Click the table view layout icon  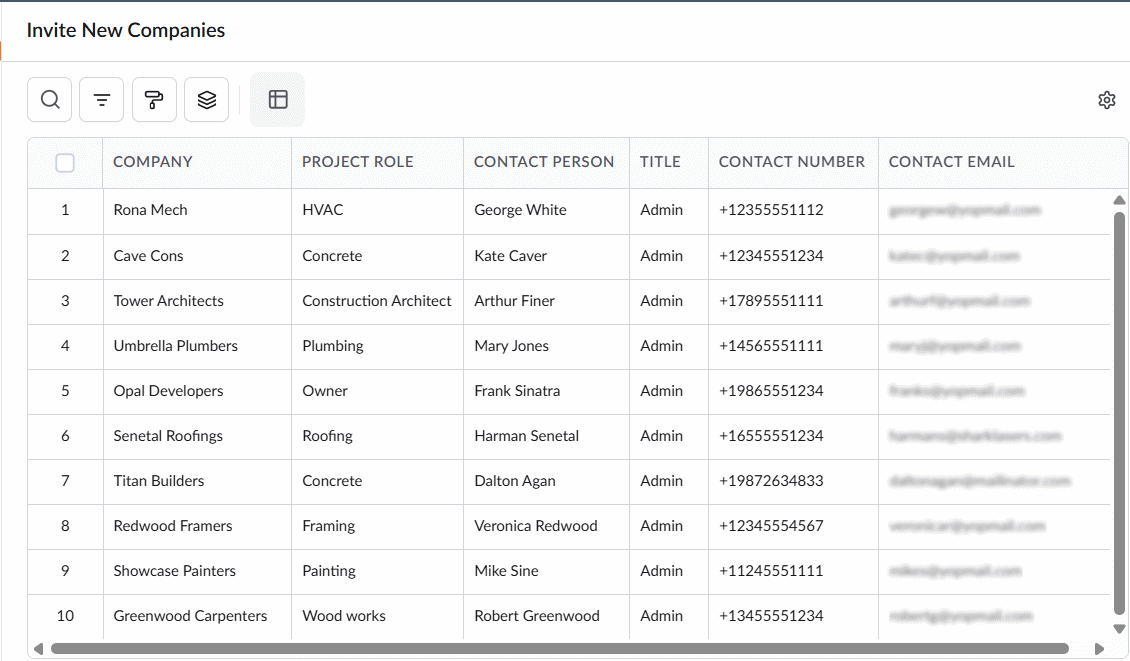[278, 99]
